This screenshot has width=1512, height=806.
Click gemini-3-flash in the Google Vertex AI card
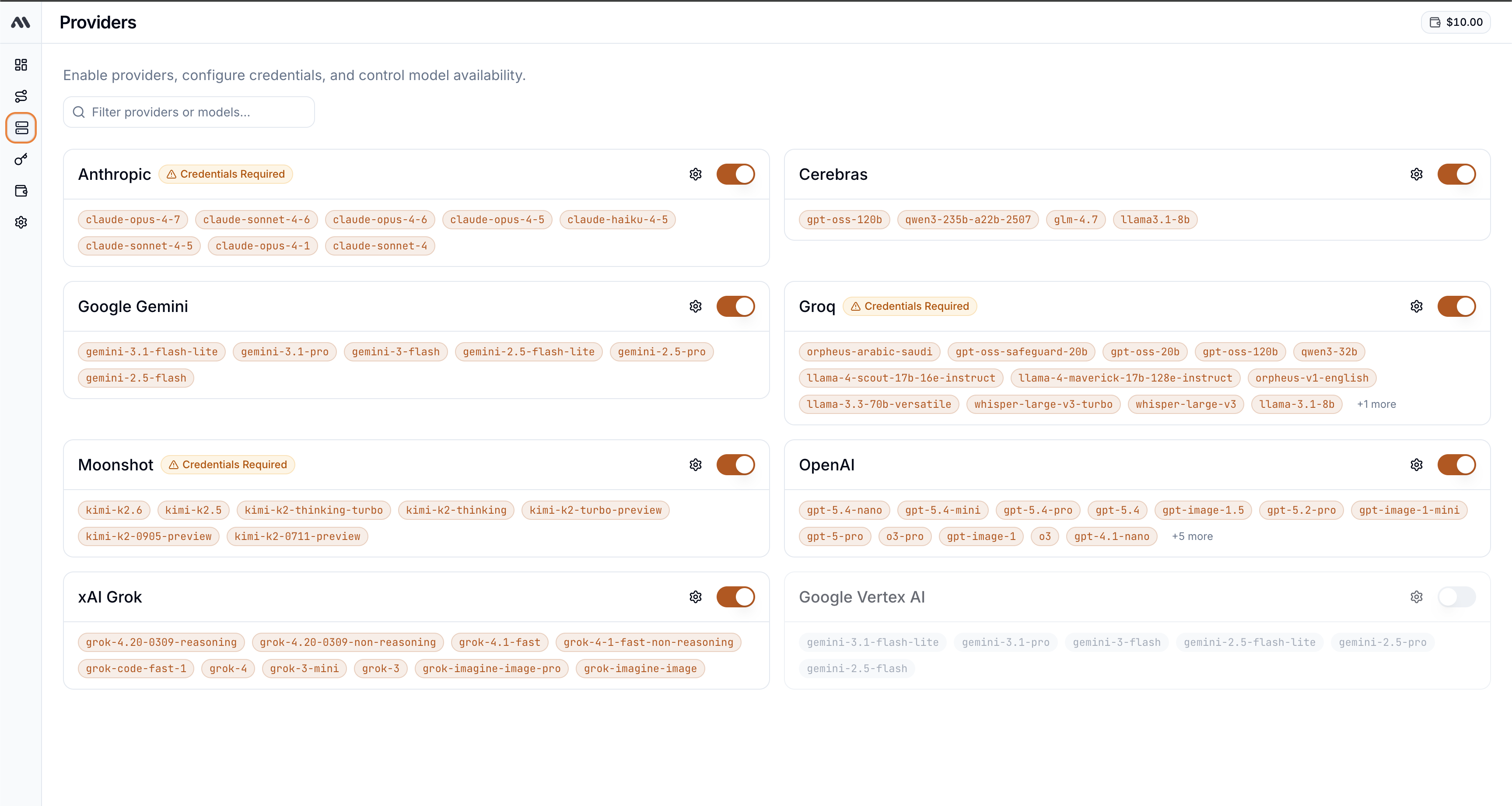[1117, 642]
